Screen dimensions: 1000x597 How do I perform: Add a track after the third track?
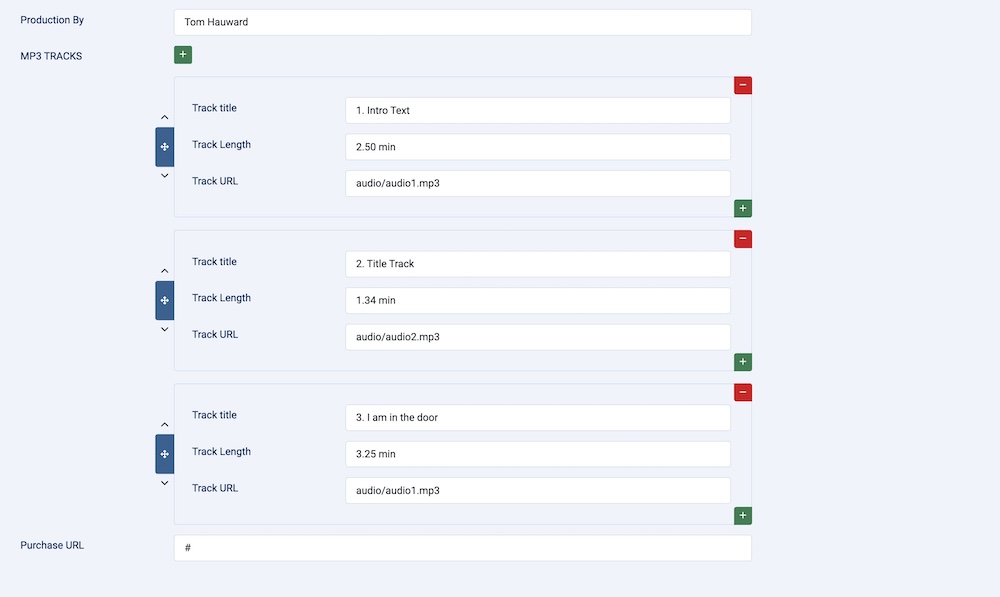(x=743, y=516)
